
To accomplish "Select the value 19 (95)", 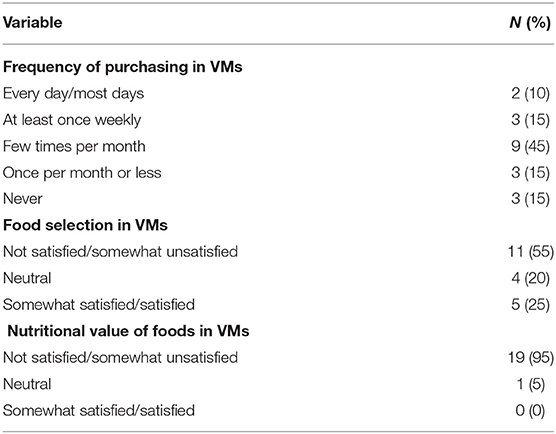I will [531, 357].
